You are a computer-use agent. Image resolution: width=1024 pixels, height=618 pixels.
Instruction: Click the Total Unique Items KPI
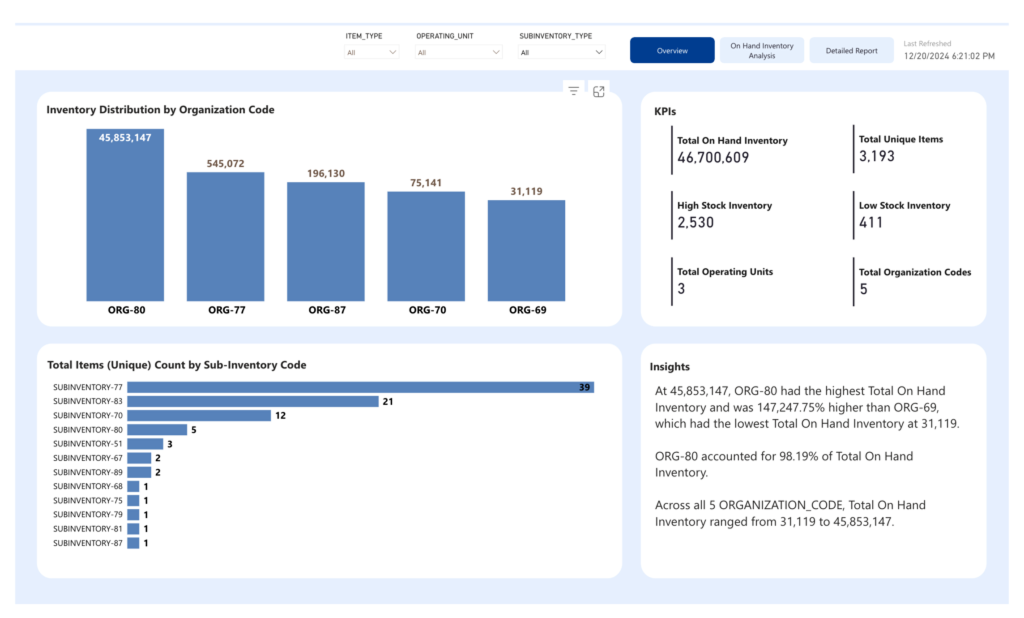coord(901,148)
